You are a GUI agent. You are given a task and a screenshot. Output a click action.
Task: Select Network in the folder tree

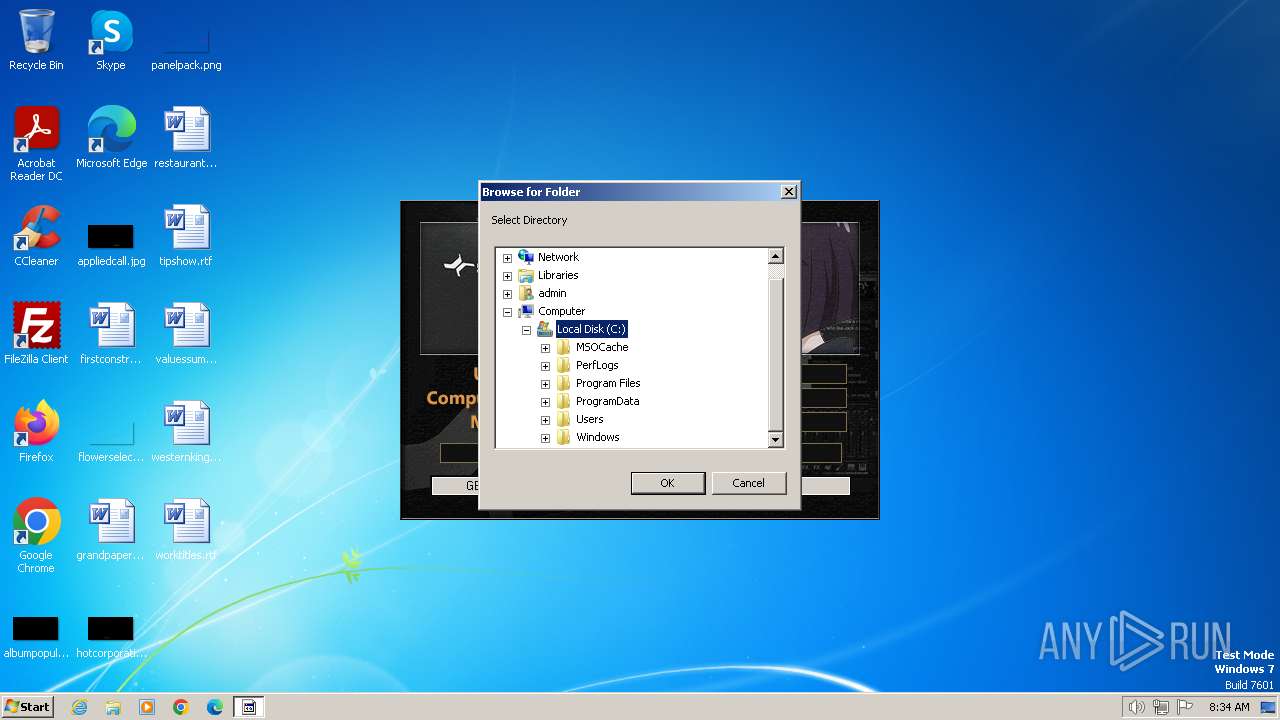[x=558, y=257]
